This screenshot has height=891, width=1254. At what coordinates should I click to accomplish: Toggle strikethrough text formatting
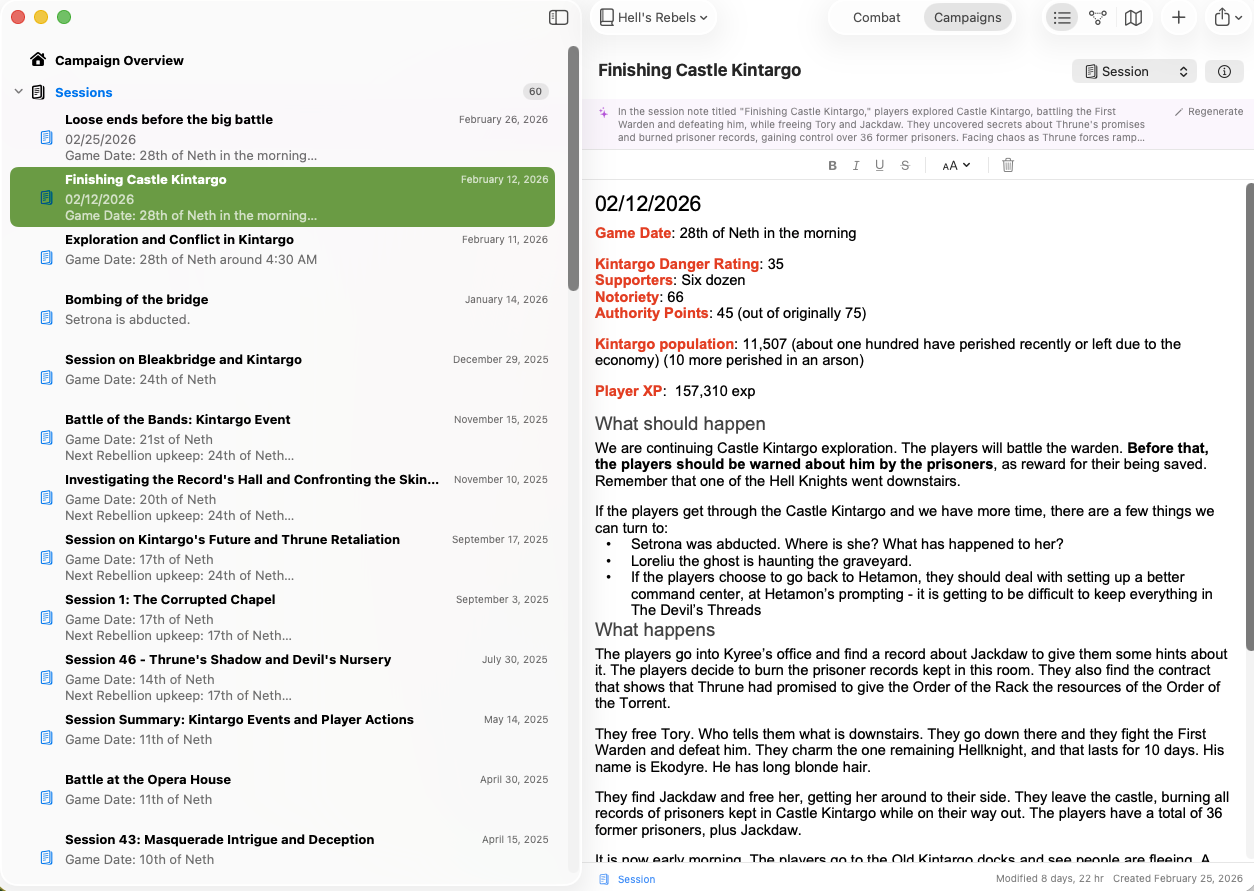point(905,165)
